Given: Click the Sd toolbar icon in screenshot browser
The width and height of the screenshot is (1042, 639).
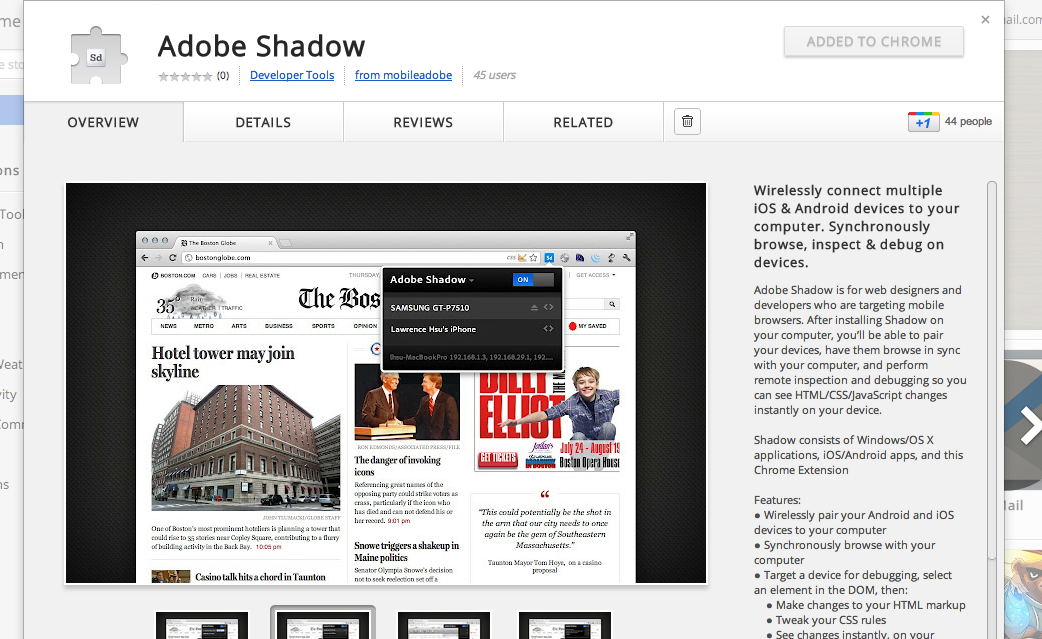Looking at the screenshot, I should pyautogui.click(x=549, y=258).
